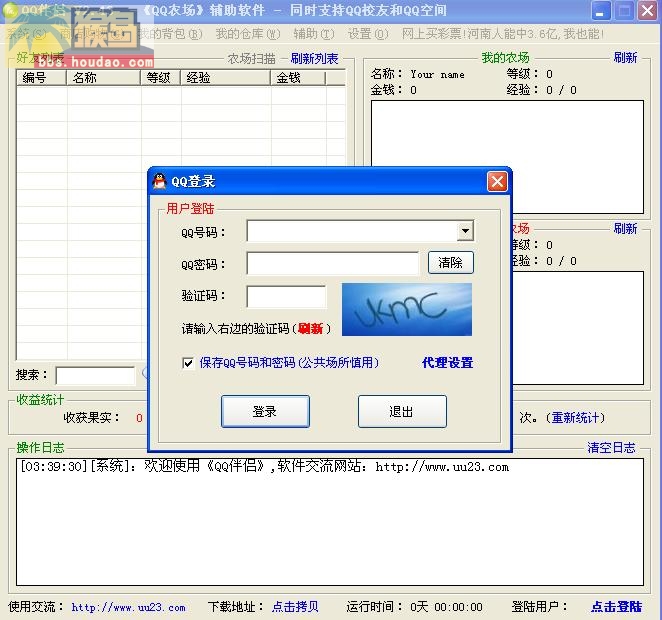Viewport: 662px width, 620px height.
Task: Sort by the 金钱 column header
Action: point(298,78)
